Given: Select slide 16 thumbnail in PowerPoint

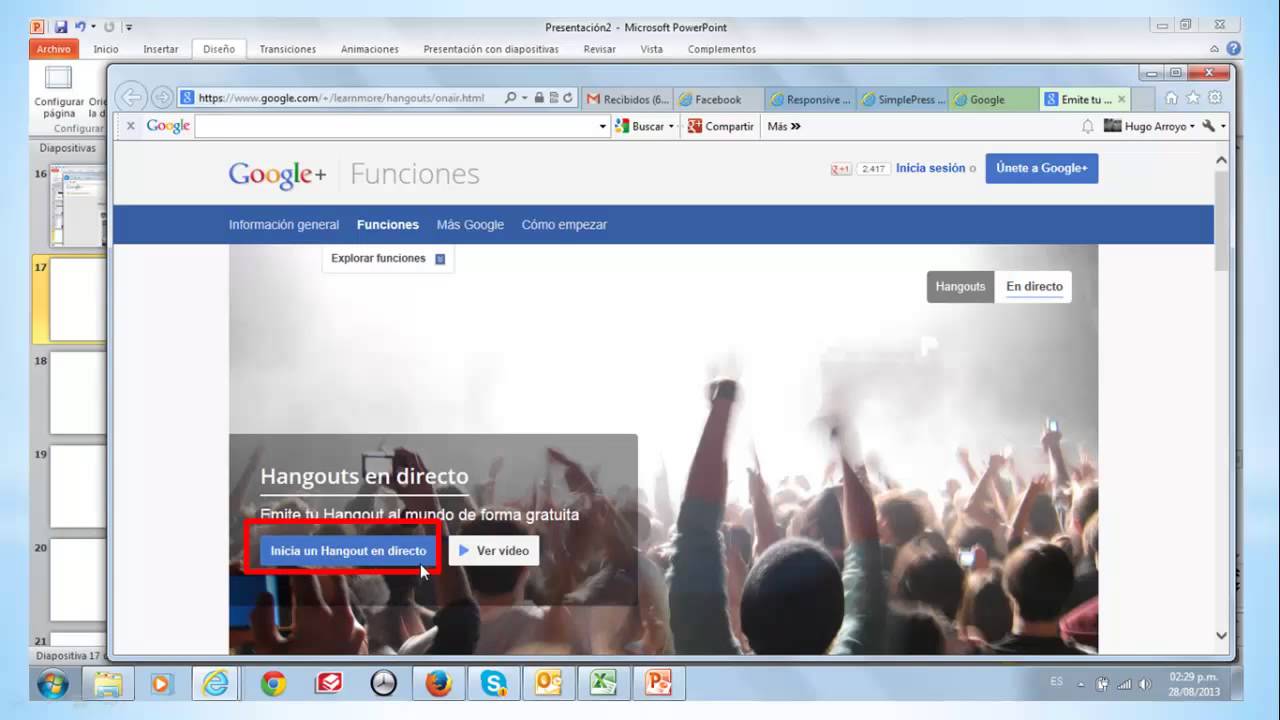Looking at the screenshot, I should [77, 206].
